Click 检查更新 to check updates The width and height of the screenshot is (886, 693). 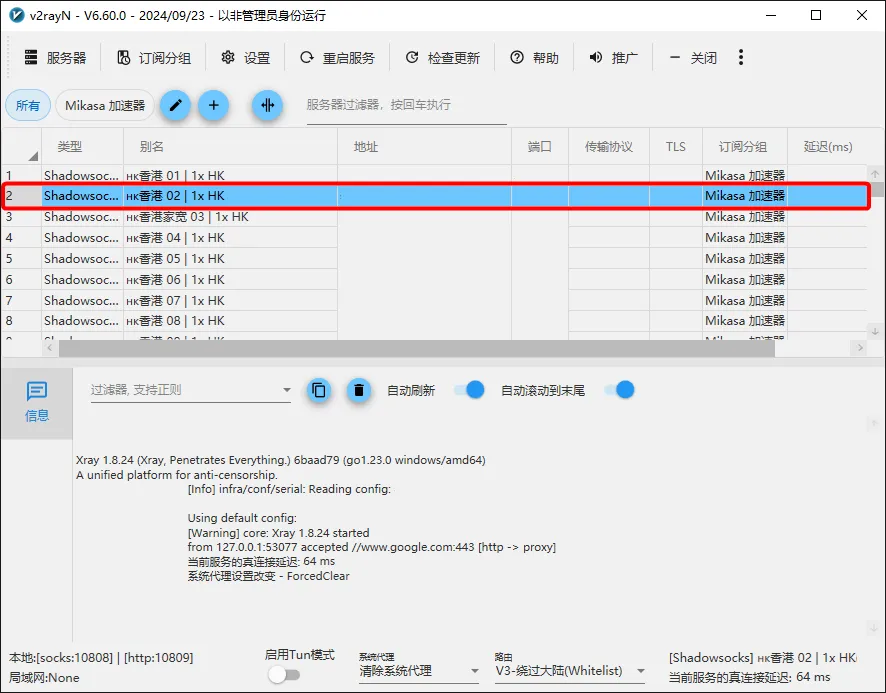(443, 58)
